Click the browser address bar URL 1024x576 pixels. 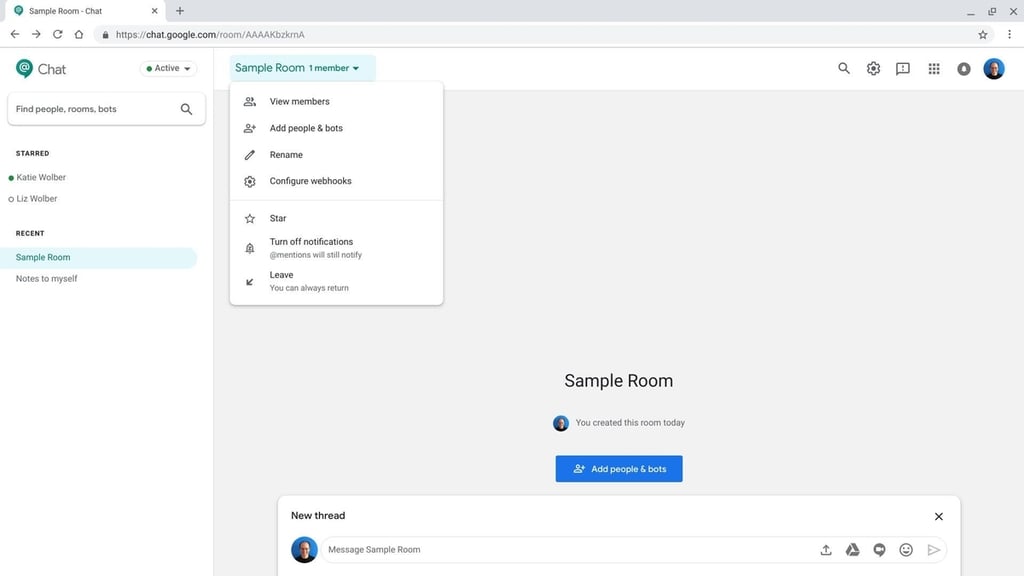tap(210, 35)
